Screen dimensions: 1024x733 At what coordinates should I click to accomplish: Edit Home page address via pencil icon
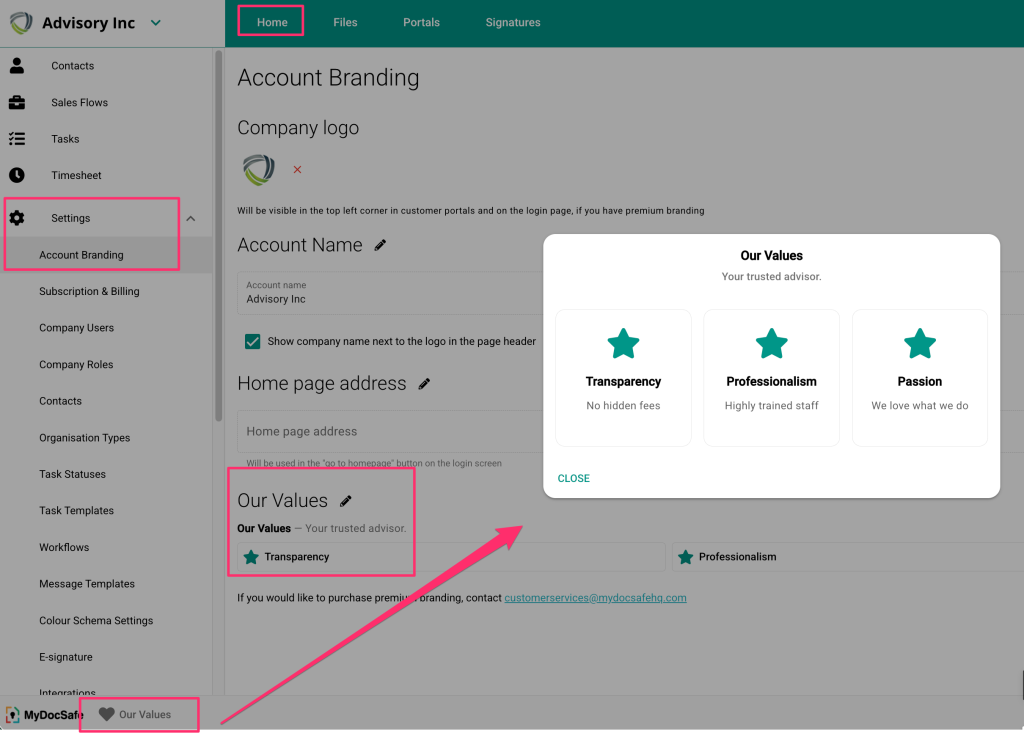pyautogui.click(x=424, y=383)
